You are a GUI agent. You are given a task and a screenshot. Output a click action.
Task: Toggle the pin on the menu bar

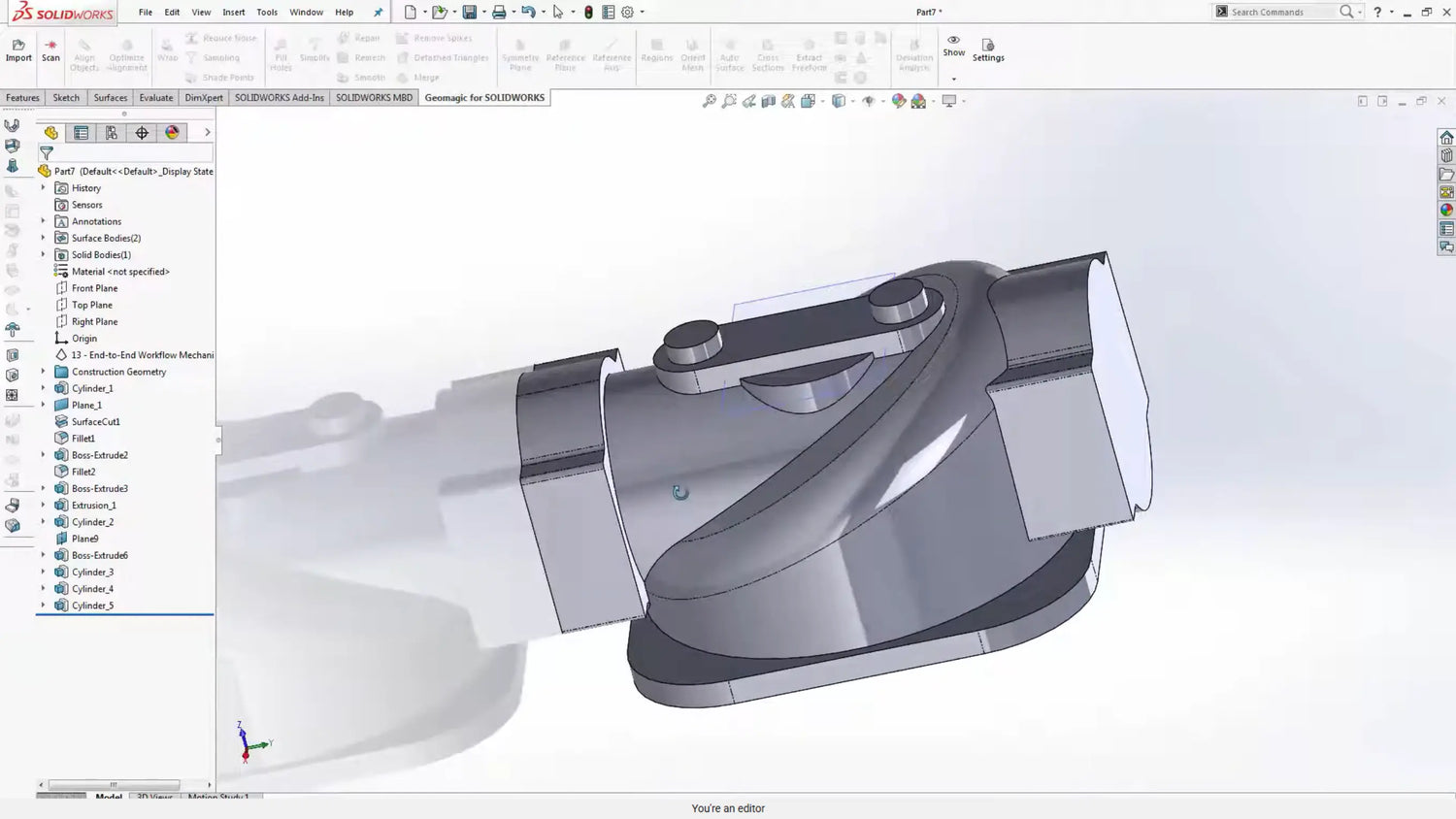(379, 13)
